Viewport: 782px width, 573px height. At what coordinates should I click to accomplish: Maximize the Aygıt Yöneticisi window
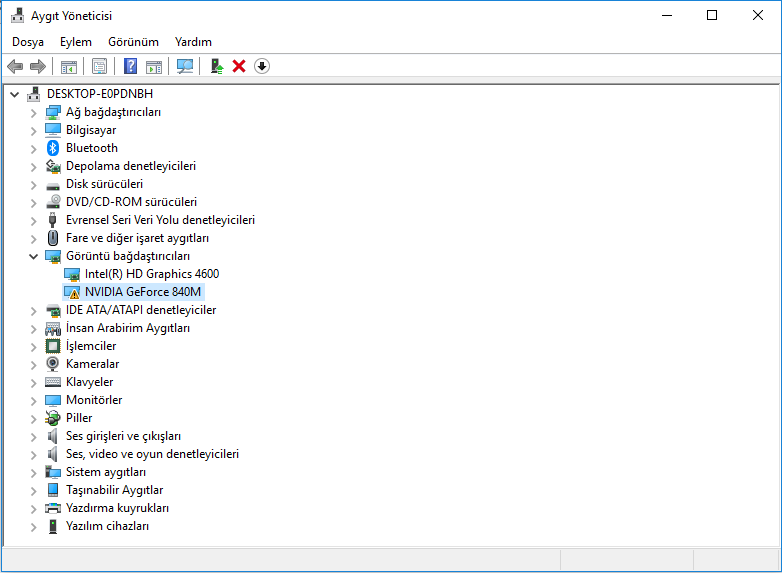pos(712,15)
